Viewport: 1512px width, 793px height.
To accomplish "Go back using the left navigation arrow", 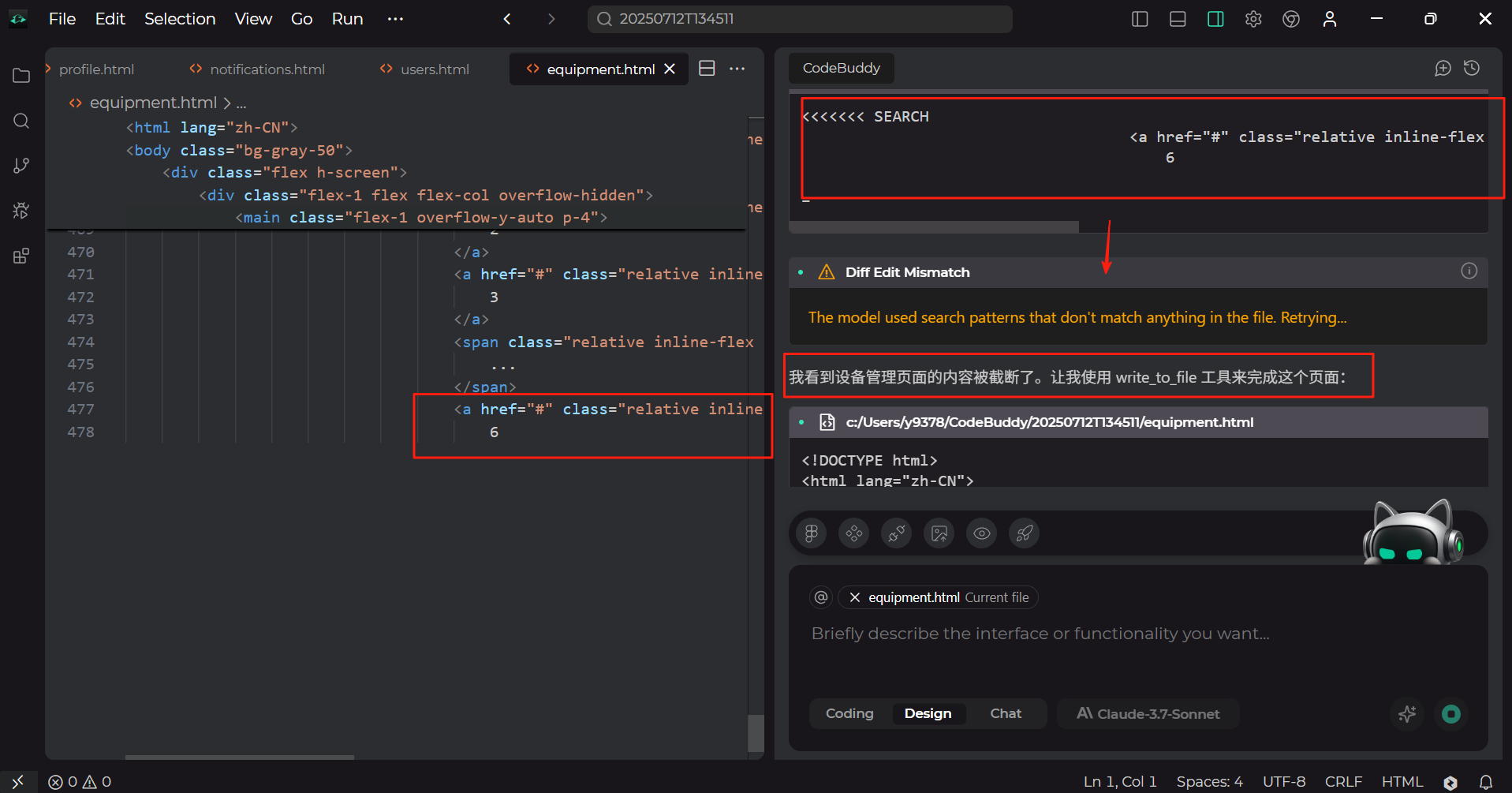I will pos(507,19).
